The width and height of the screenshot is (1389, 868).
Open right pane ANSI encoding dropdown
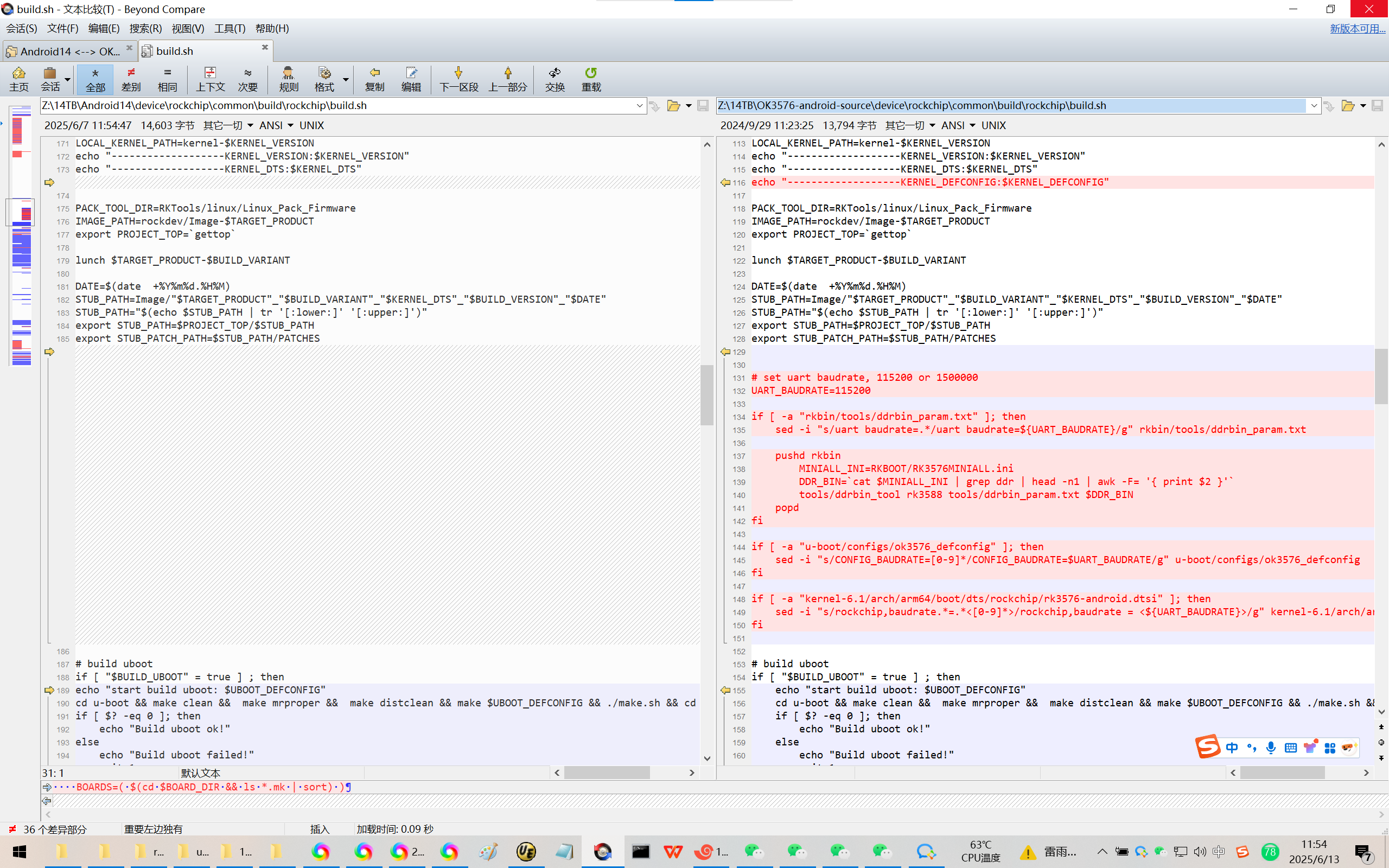[x=972, y=125]
